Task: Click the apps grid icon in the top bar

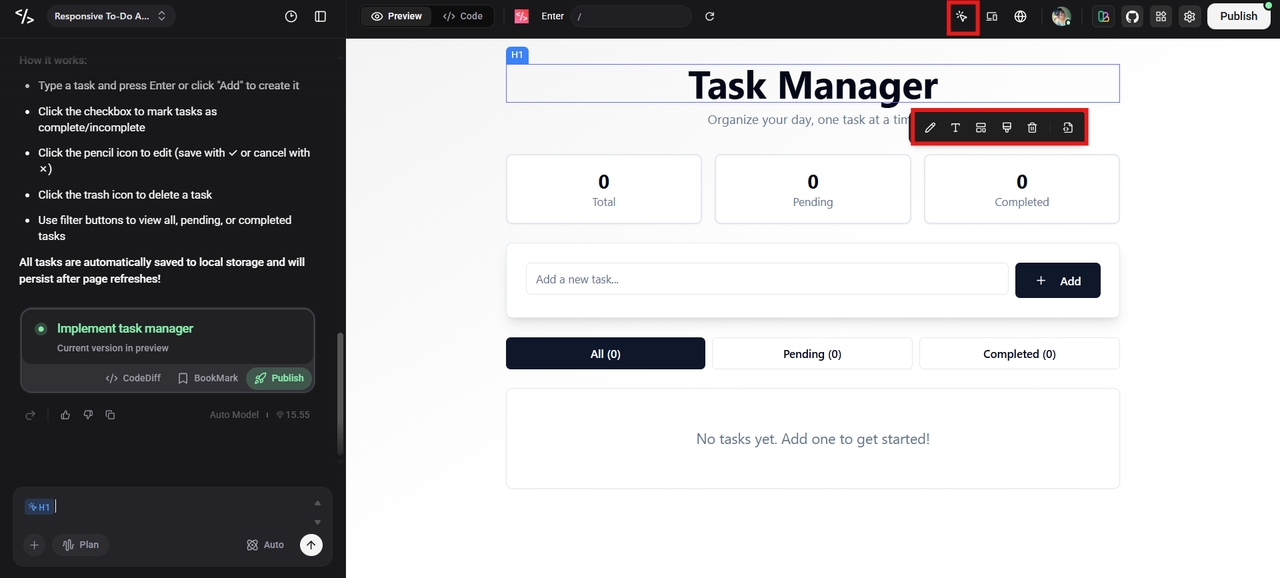Action: pos(1161,16)
